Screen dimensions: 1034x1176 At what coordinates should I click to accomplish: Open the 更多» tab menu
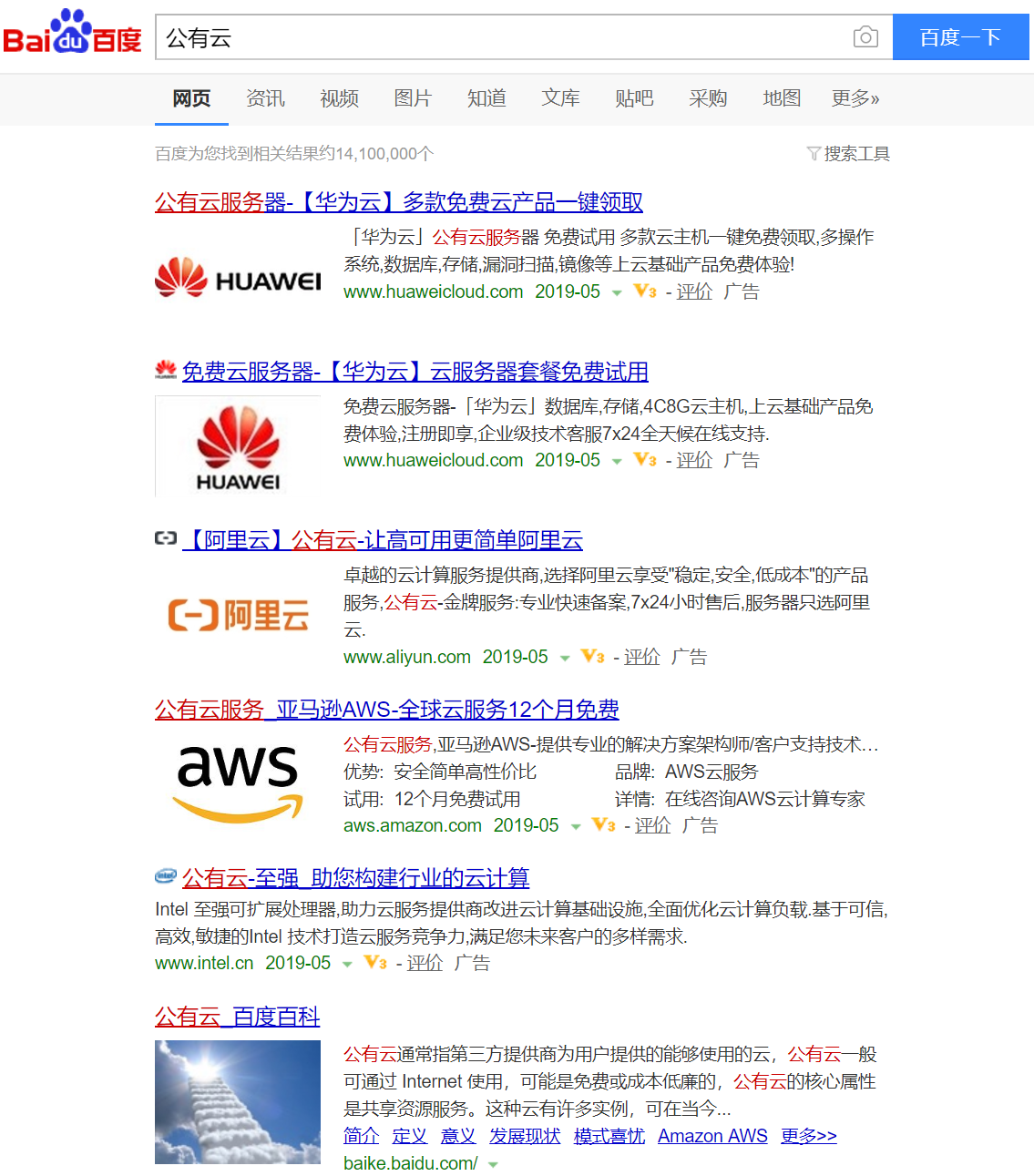(x=855, y=98)
